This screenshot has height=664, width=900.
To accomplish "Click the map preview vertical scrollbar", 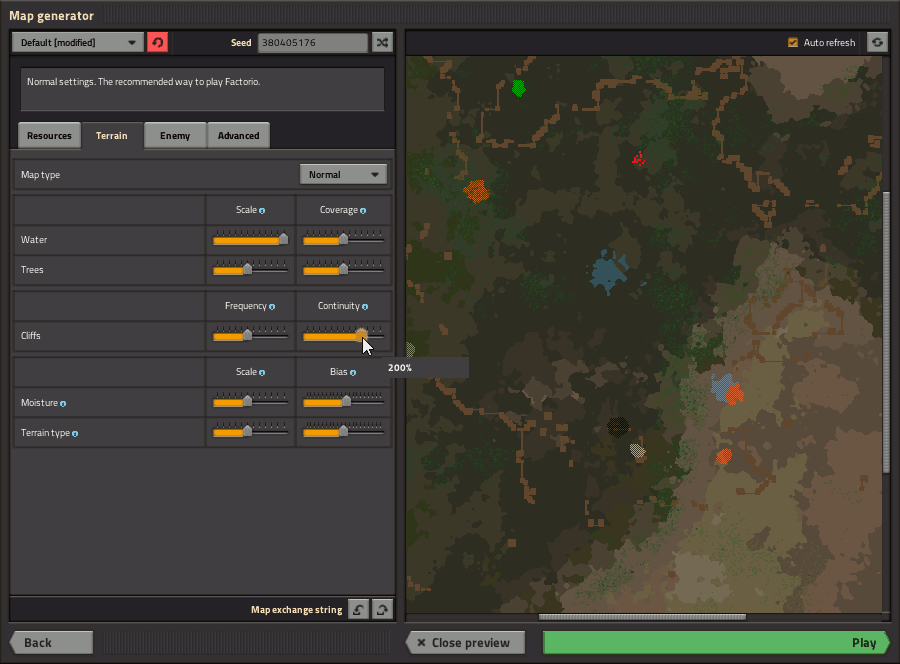I will (x=886, y=333).
